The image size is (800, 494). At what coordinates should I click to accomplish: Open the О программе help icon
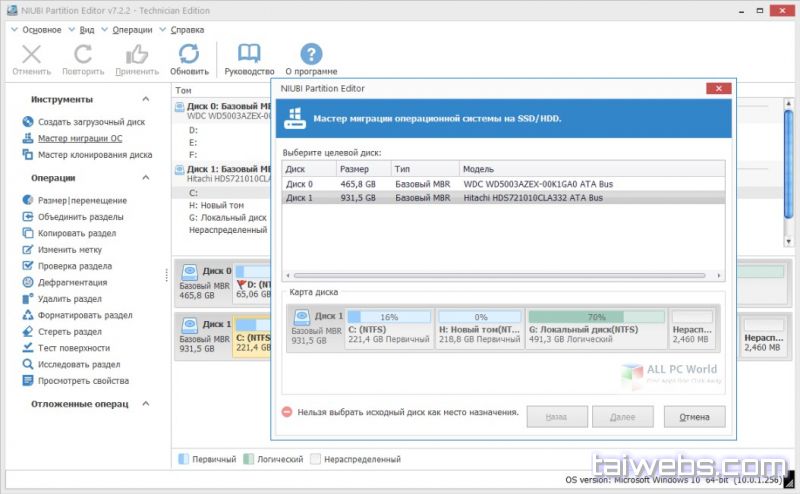point(311,54)
